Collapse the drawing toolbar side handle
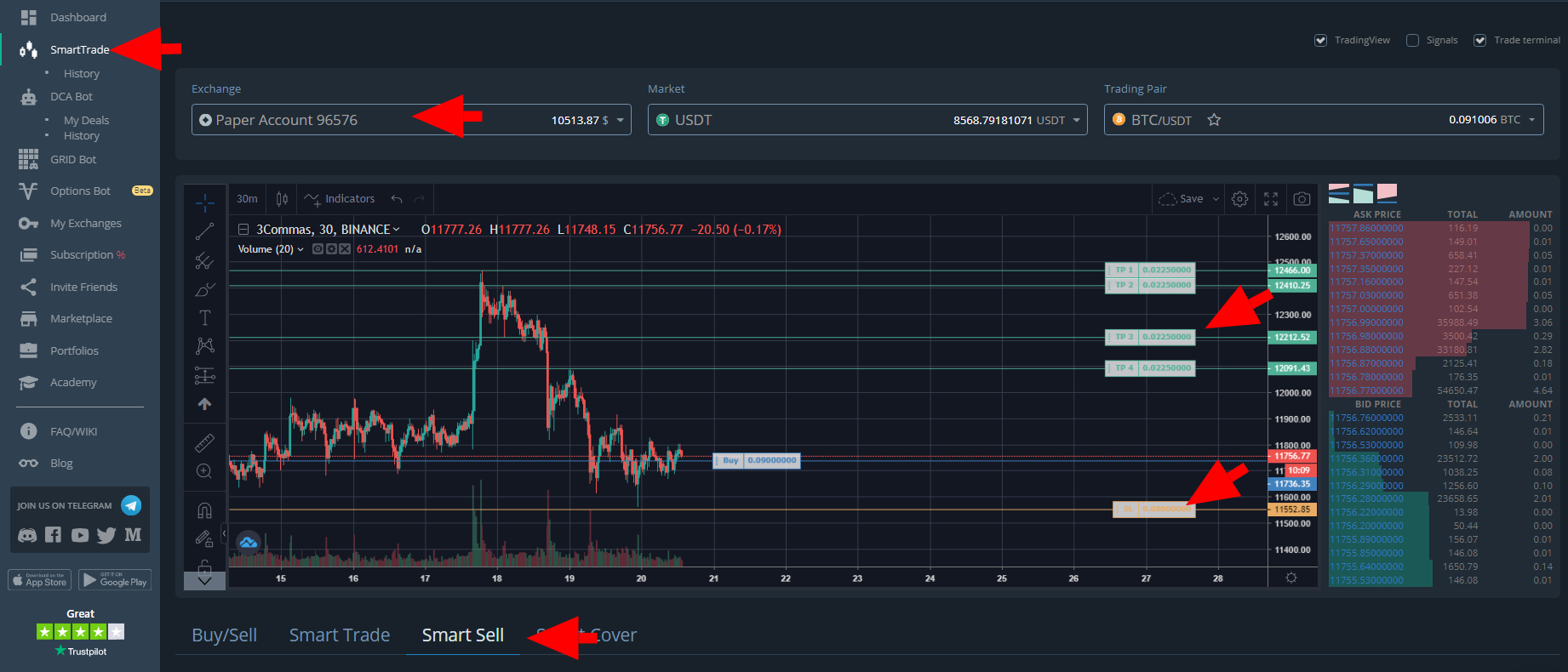 (x=224, y=533)
